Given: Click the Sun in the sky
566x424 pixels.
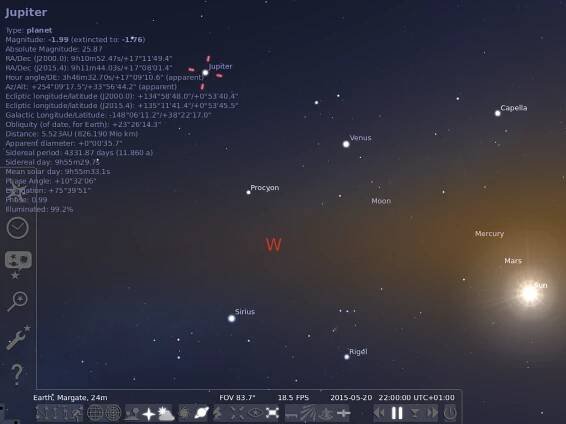Looking at the screenshot, I should pyautogui.click(x=530, y=293).
